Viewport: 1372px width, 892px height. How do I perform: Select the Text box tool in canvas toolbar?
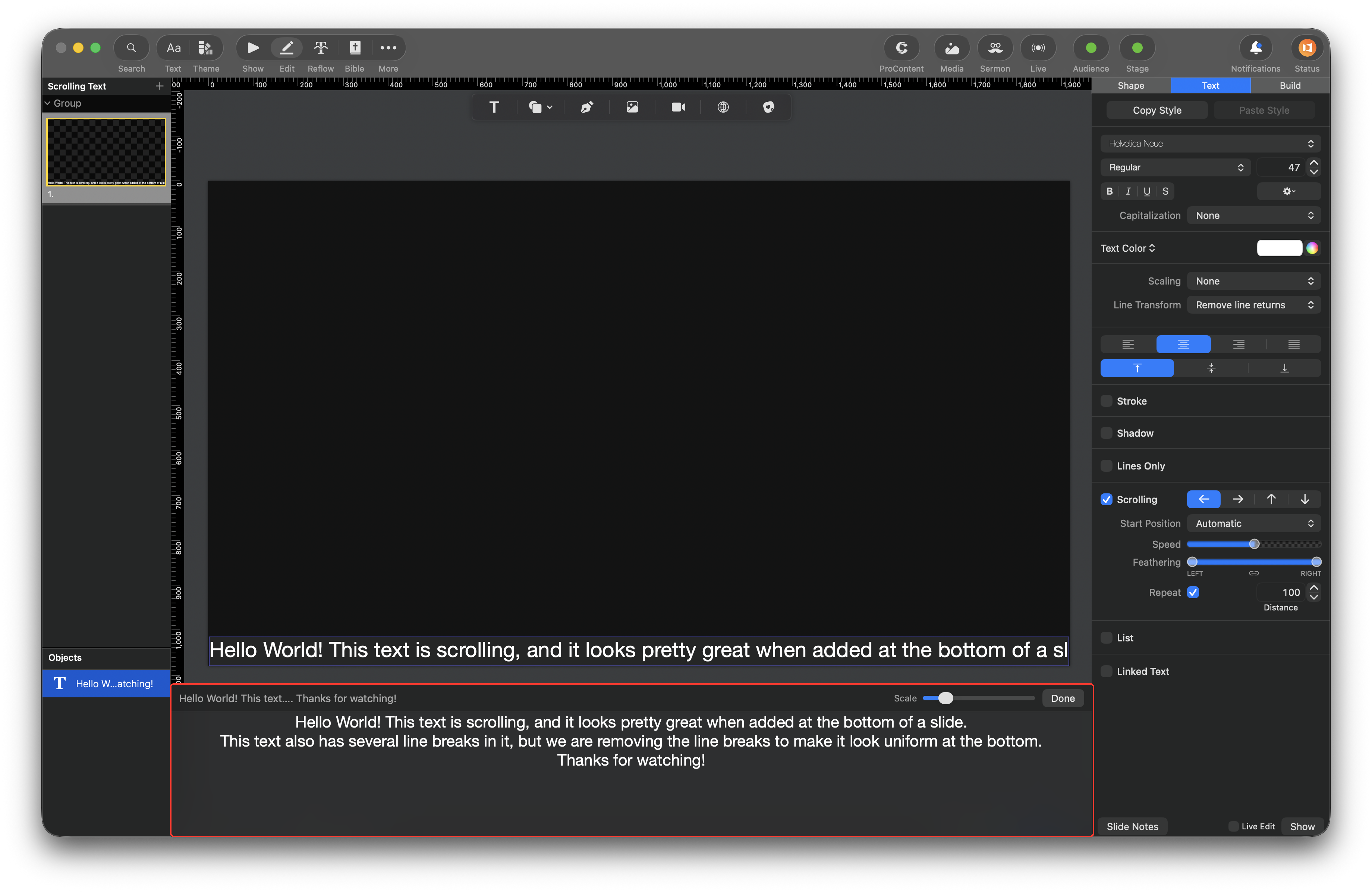pos(494,107)
